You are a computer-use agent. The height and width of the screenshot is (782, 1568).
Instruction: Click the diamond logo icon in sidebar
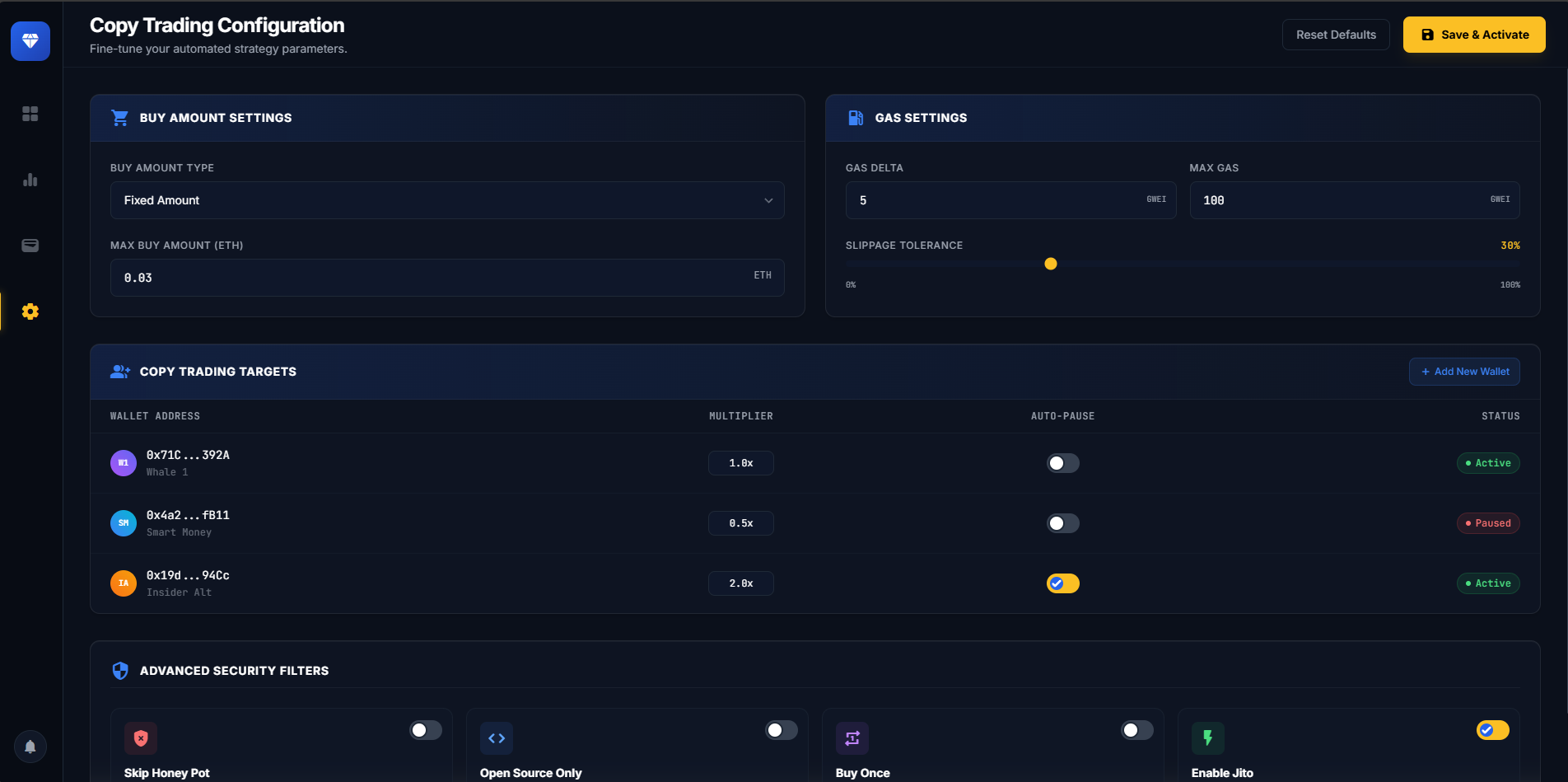coord(30,41)
